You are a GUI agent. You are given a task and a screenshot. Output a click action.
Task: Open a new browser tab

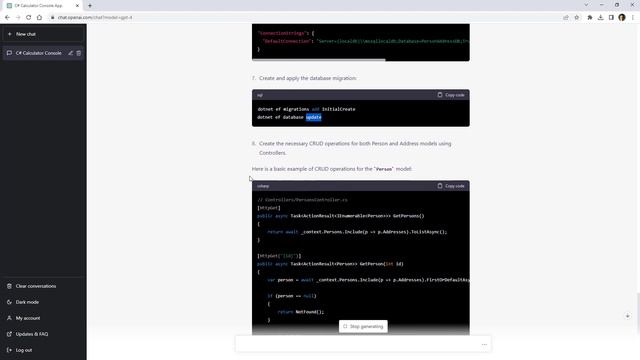[x=90, y=6]
